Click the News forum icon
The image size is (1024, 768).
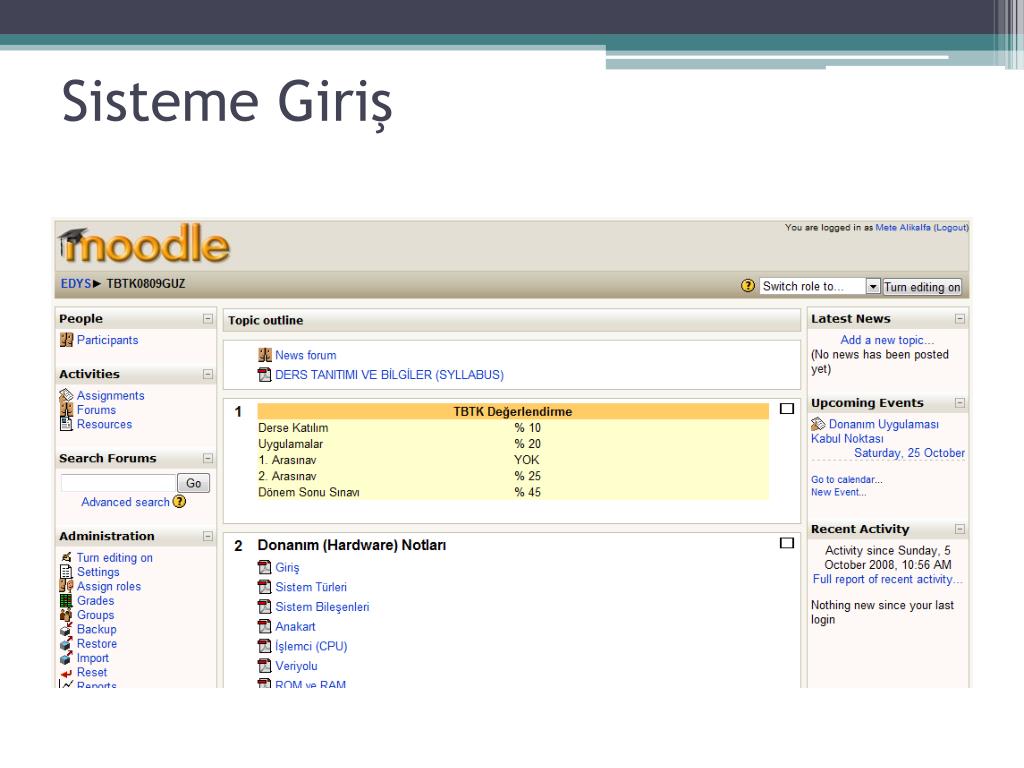click(x=264, y=355)
